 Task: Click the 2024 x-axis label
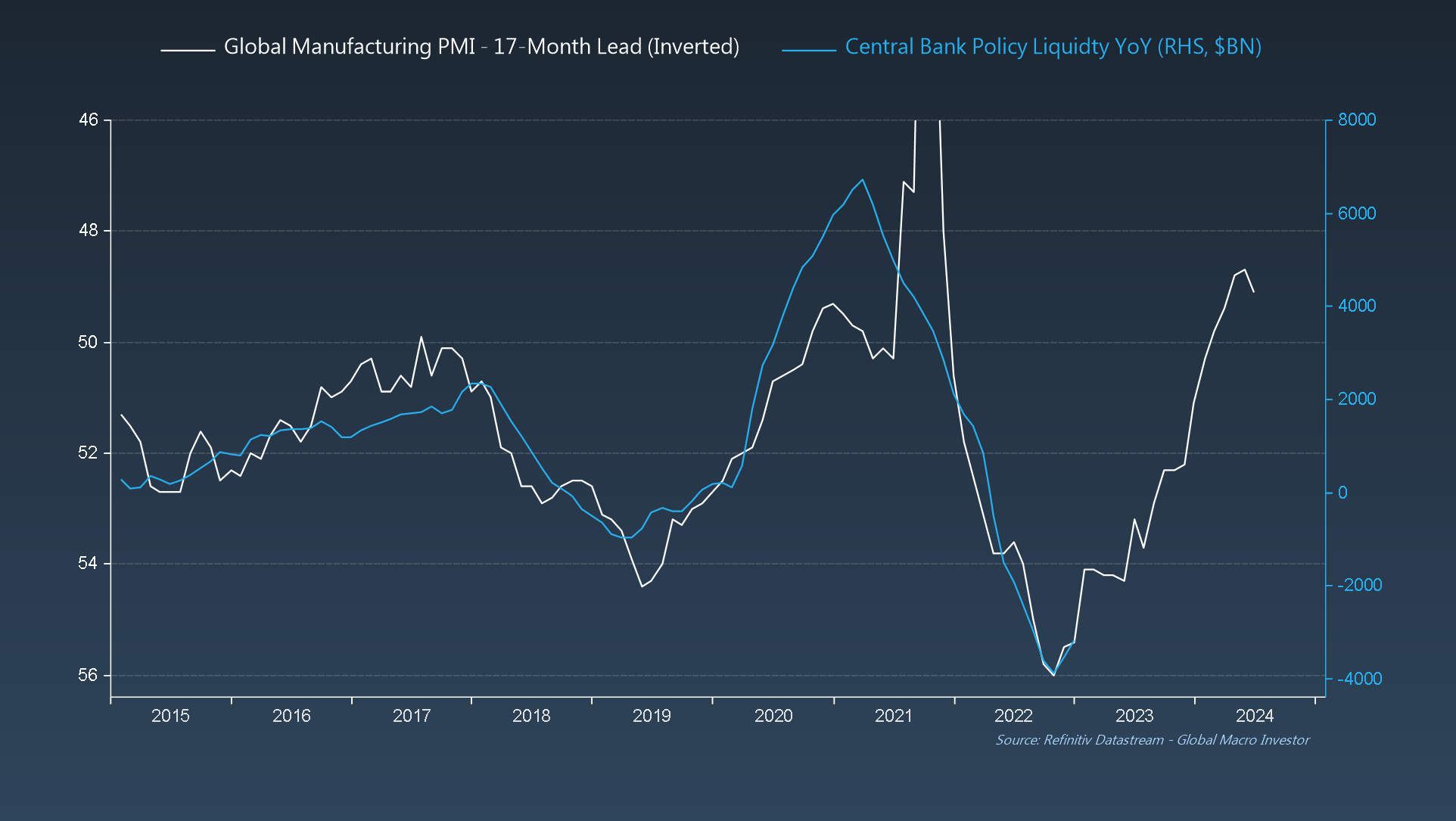coord(1255,716)
